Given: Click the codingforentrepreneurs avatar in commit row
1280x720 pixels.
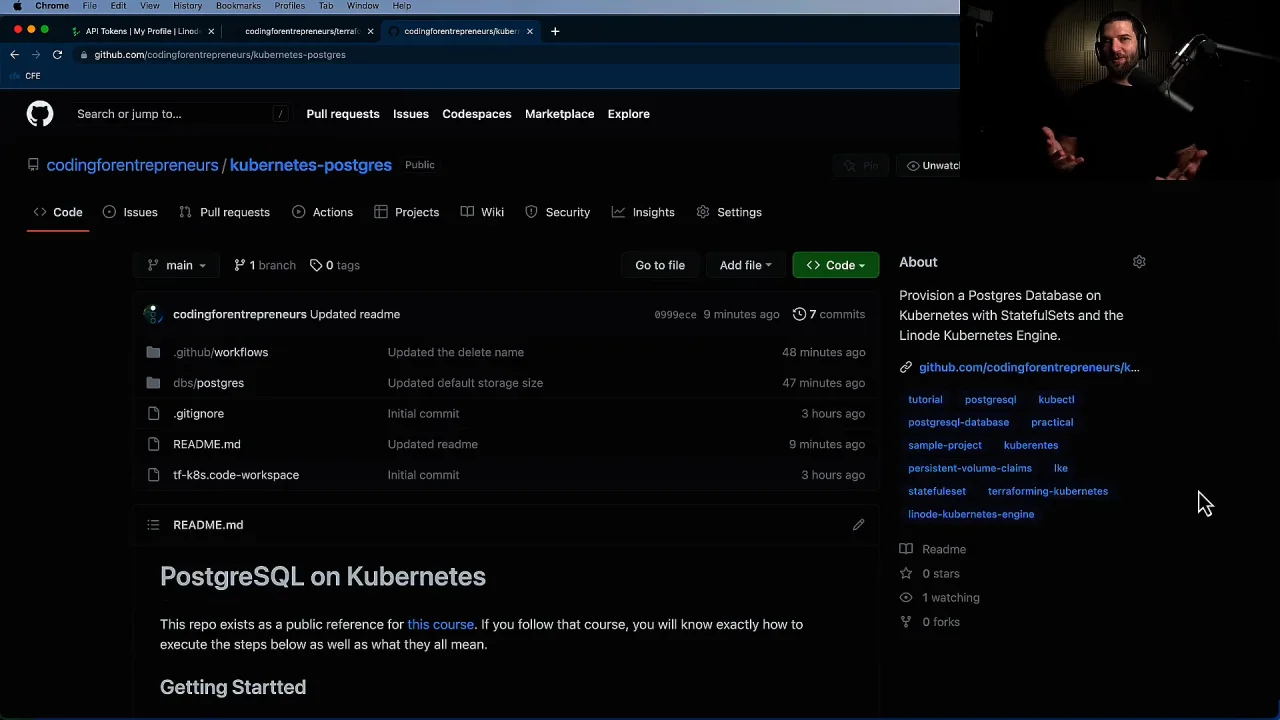Looking at the screenshot, I should pyautogui.click(x=153, y=314).
